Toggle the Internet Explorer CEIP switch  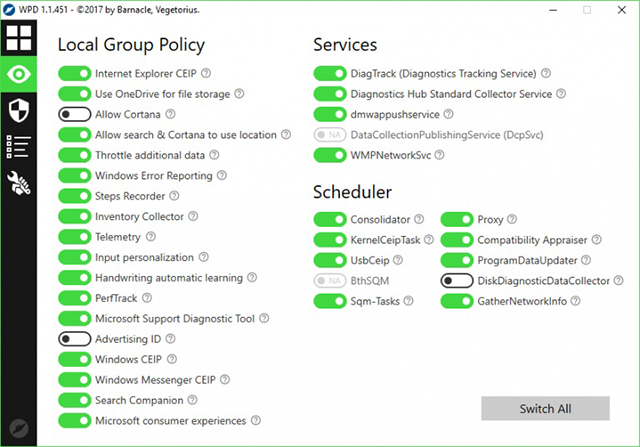pyautogui.click(x=75, y=73)
